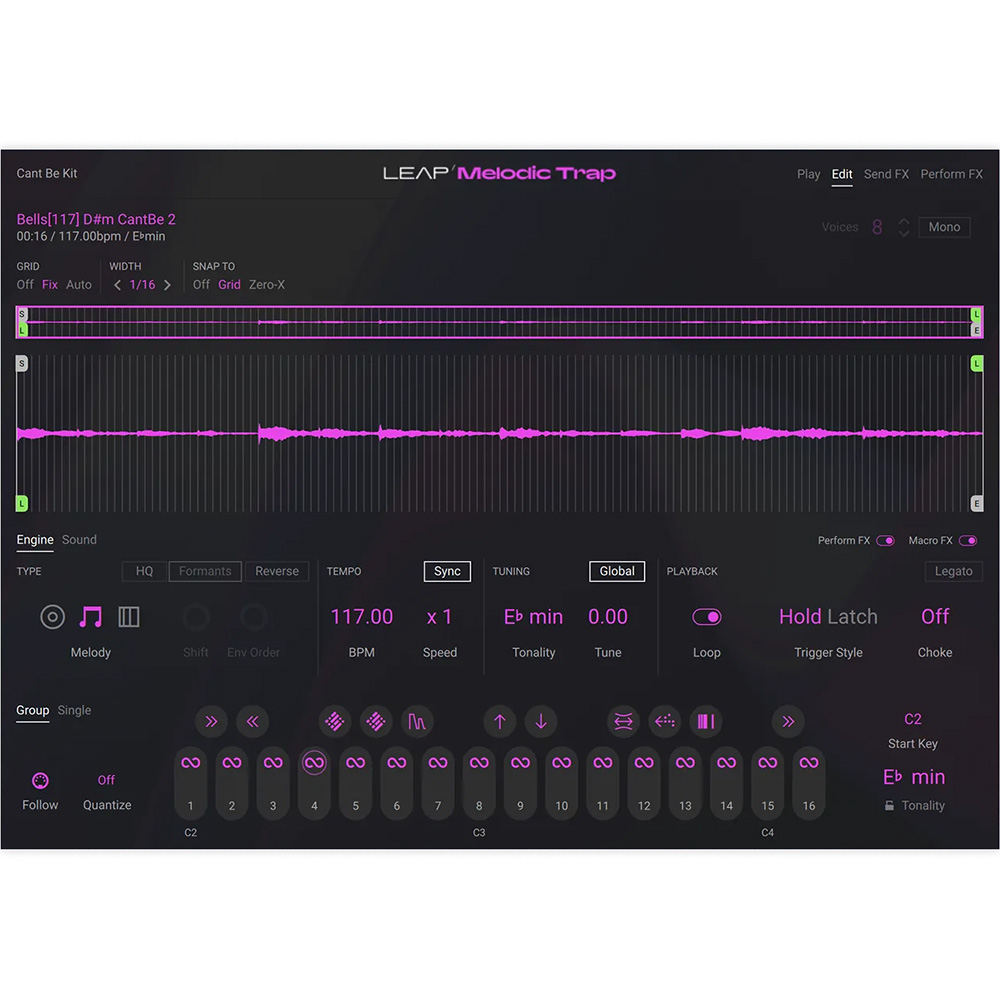The height and width of the screenshot is (1000, 1000).
Task: Switch to the Sound tab
Action: [x=79, y=539]
